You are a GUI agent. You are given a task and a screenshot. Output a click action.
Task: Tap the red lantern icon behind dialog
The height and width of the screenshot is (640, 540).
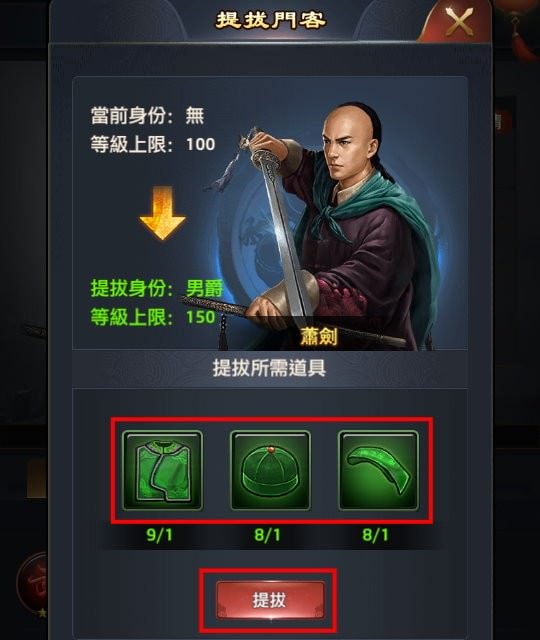coord(516,29)
